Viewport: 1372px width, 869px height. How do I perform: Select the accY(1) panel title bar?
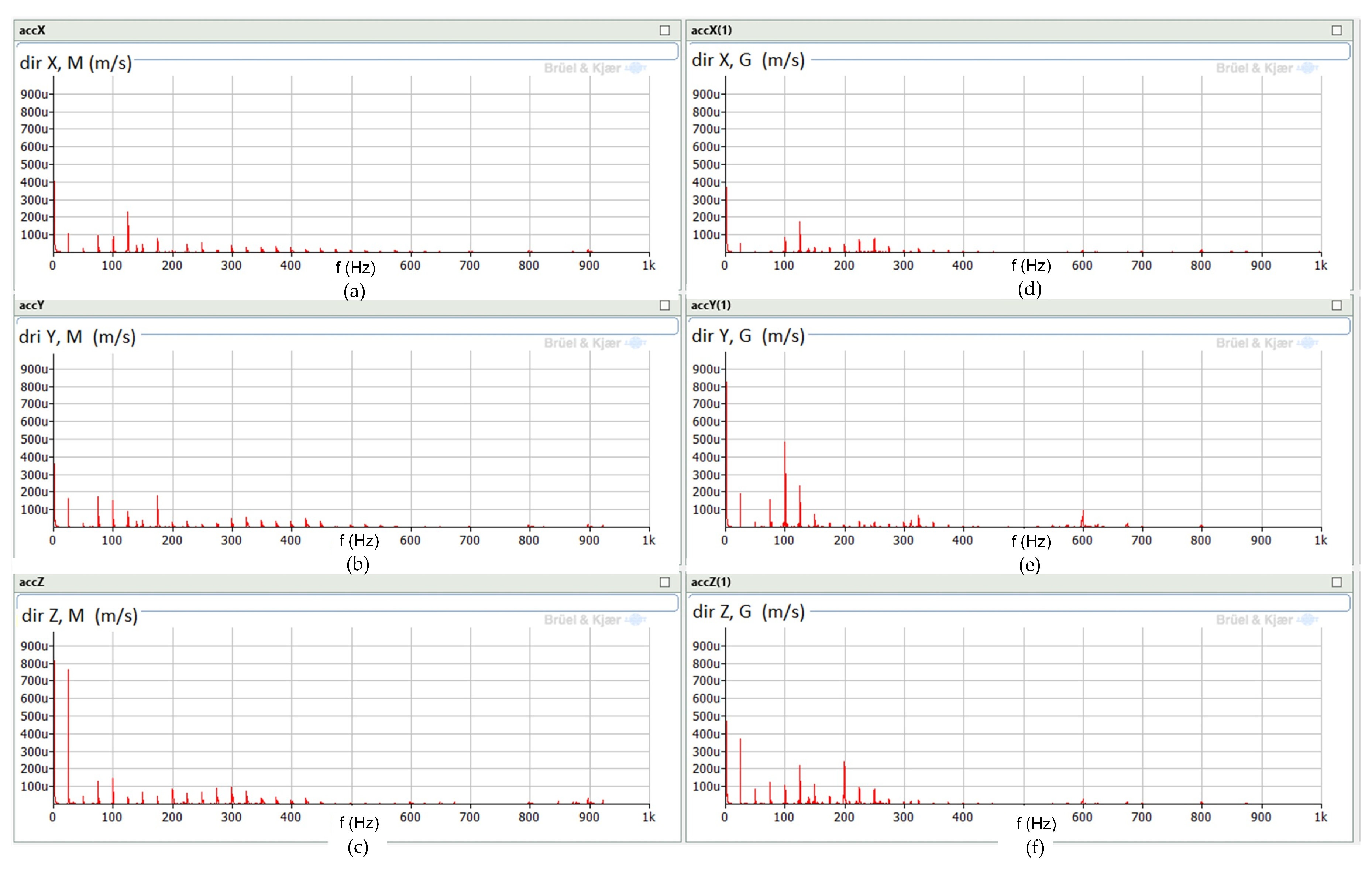coord(1014,306)
